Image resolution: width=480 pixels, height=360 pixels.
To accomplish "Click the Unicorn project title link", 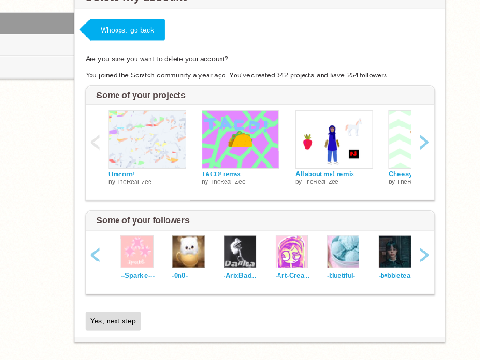I will coord(121,174).
